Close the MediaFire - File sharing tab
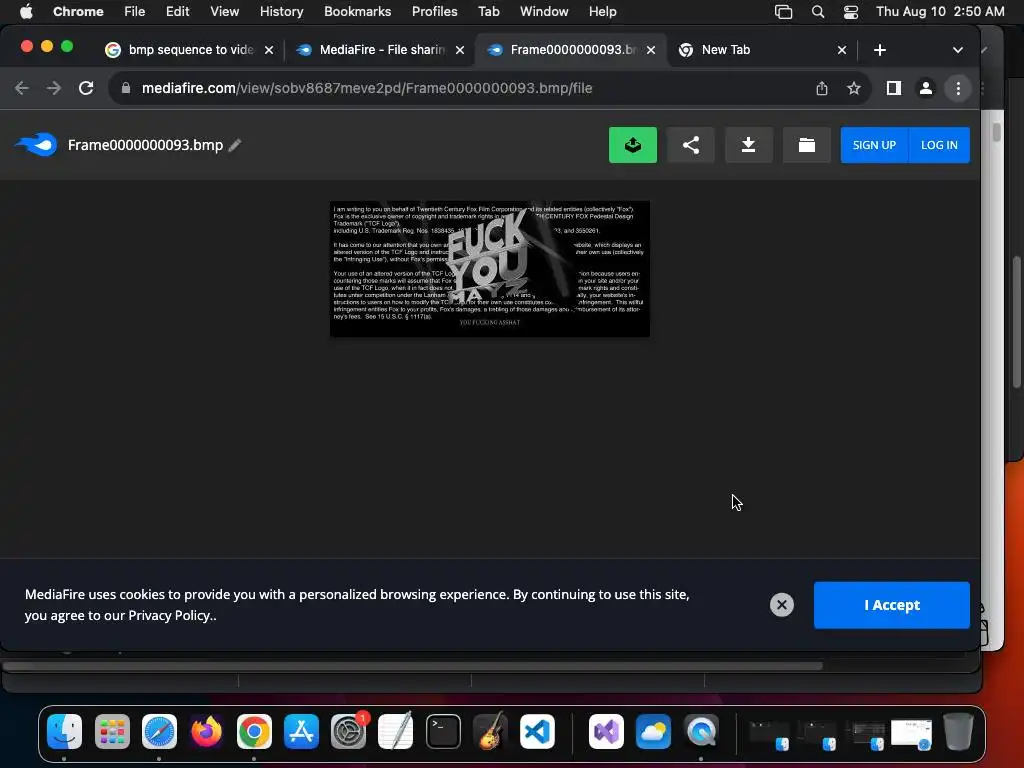 coord(460,50)
